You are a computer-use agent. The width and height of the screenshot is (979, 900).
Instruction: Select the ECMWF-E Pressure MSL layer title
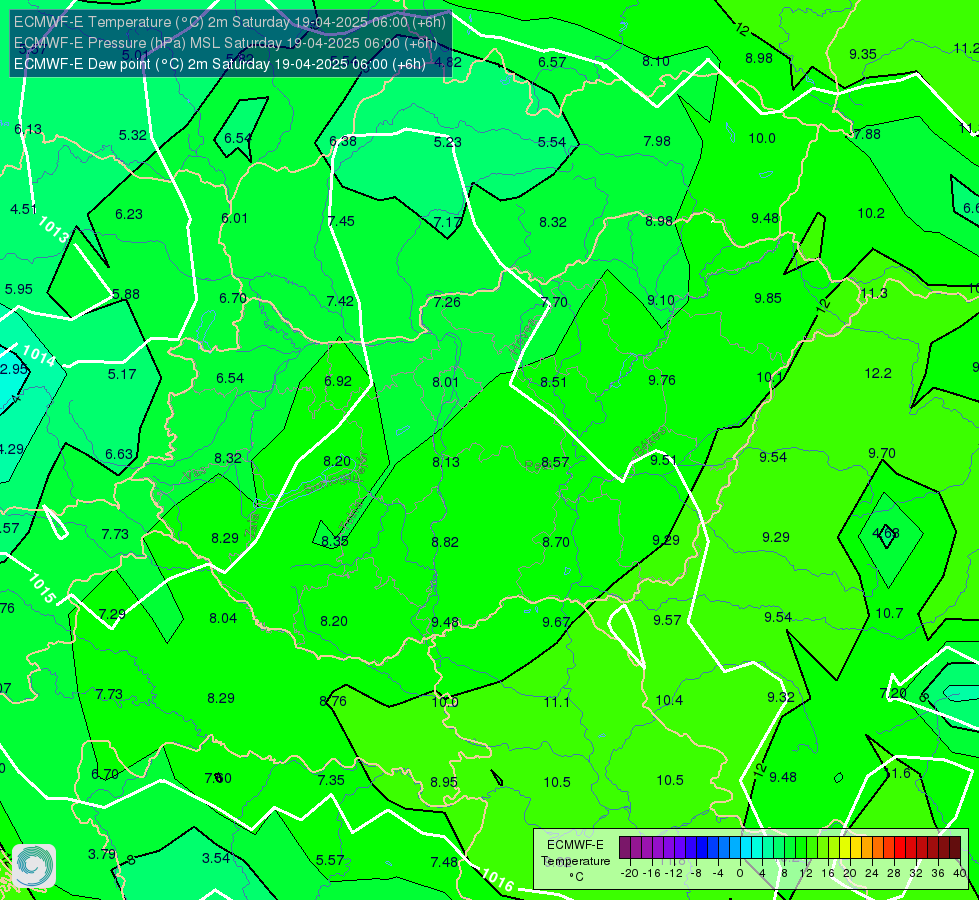(225, 43)
